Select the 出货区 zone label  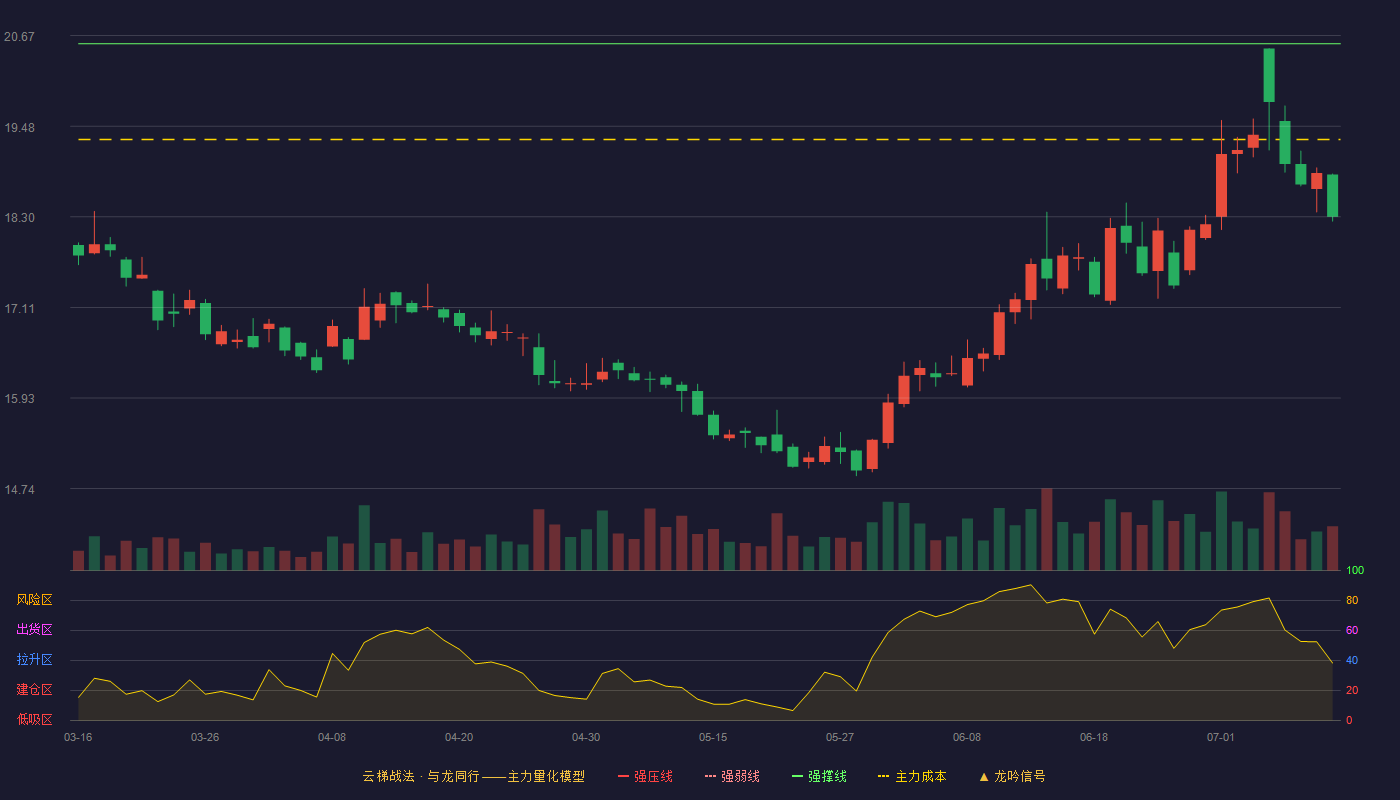[x=34, y=630]
